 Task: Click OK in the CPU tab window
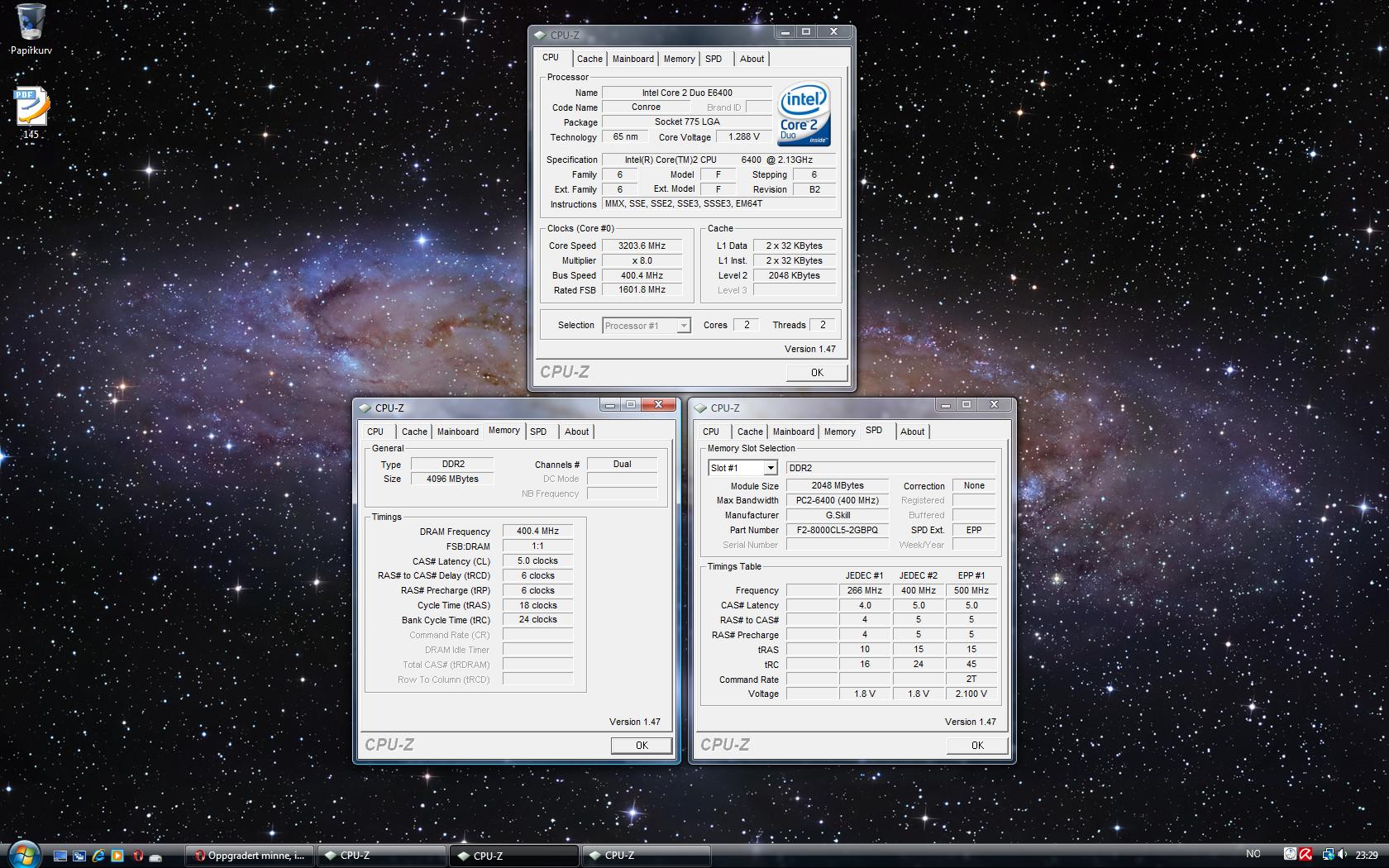click(817, 373)
